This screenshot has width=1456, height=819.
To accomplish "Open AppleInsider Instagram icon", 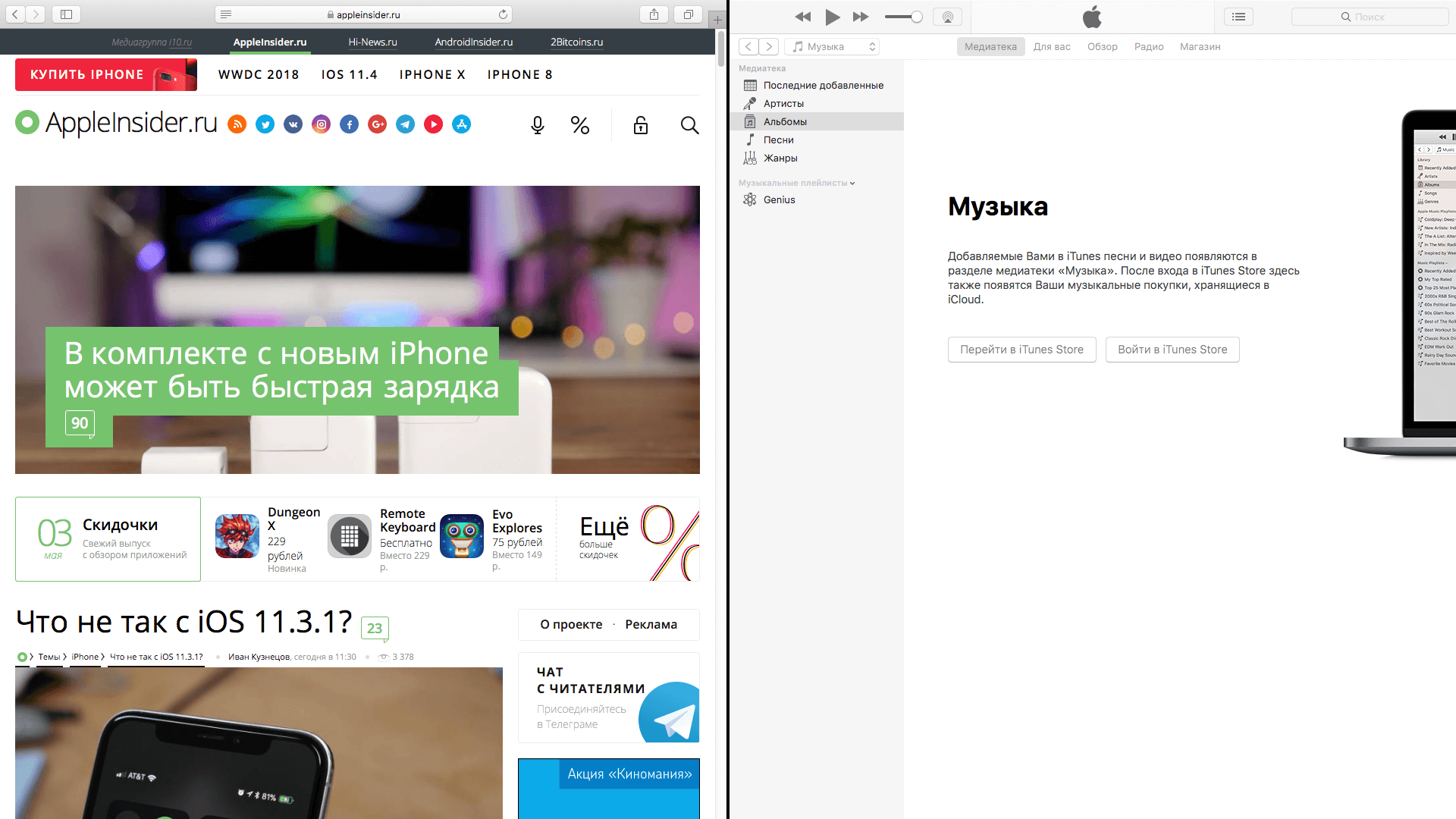I will point(322,124).
